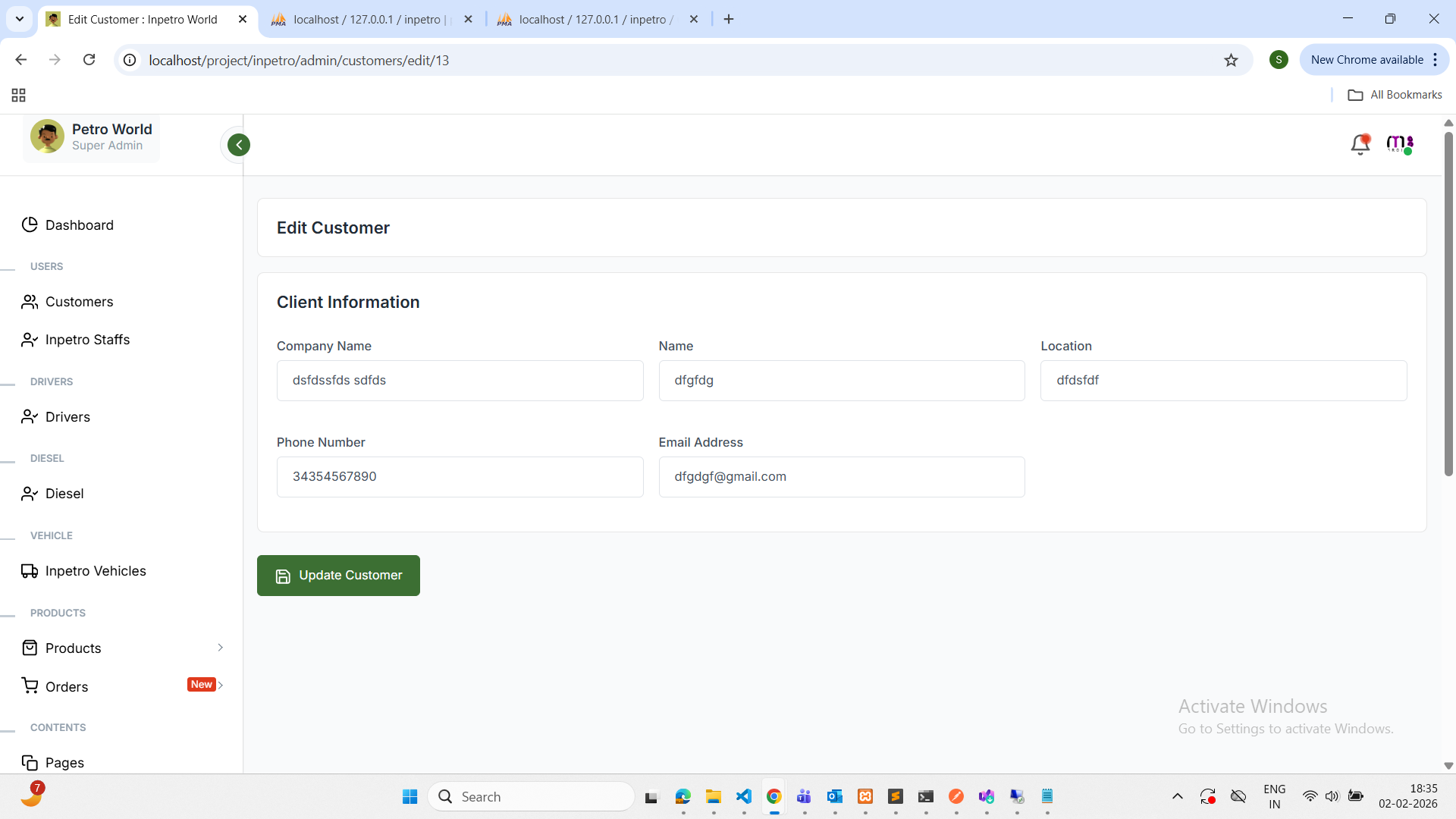Bookmark this page with star icon
Image resolution: width=1456 pixels, height=819 pixels.
click(x=1231, y=60)
